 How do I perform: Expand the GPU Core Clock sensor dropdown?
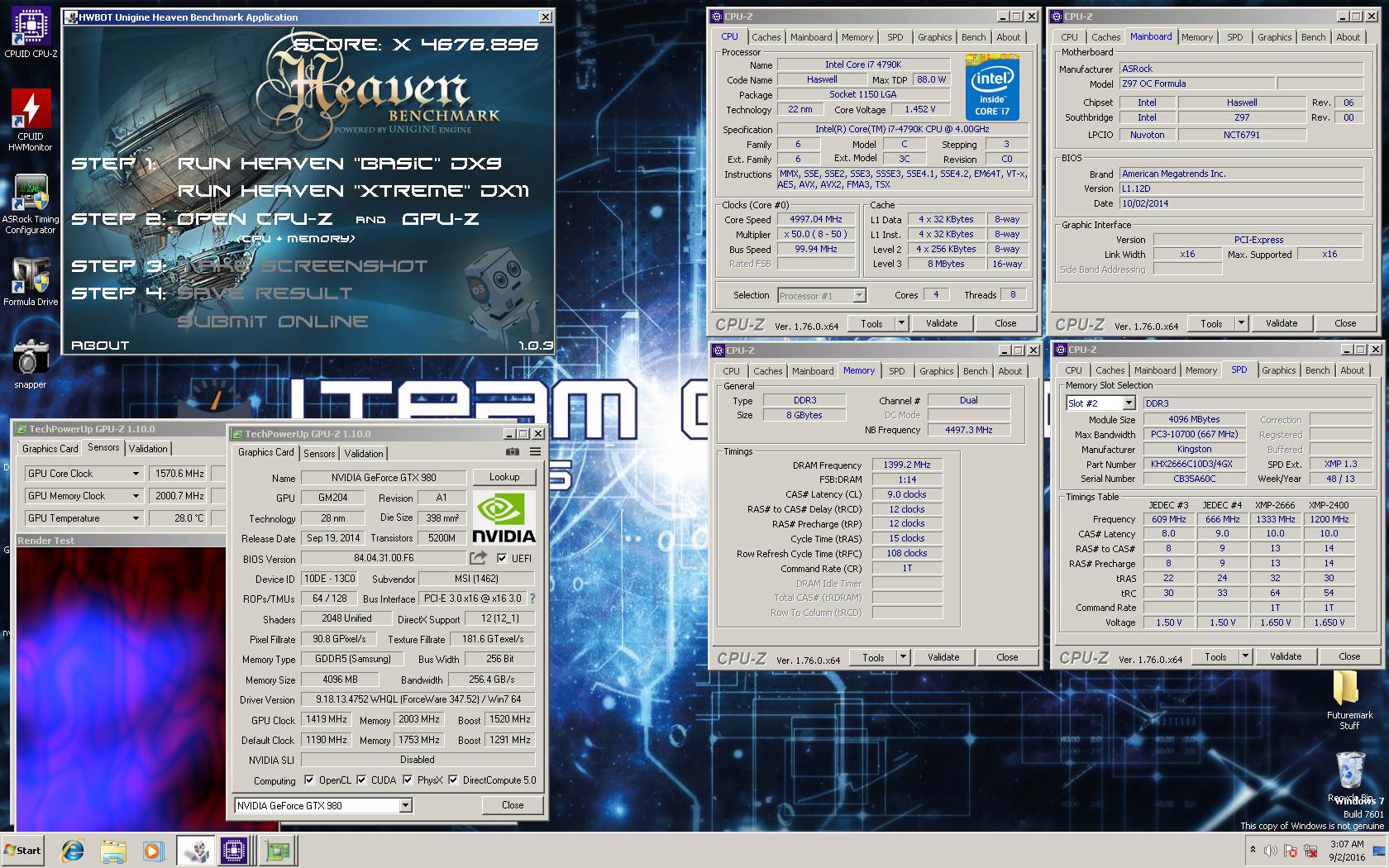coord(136,474)
